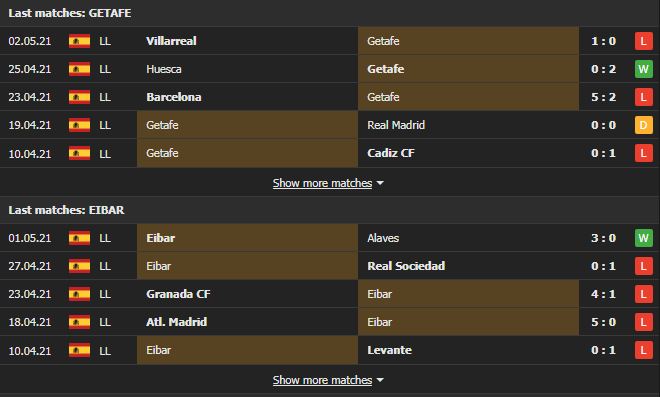The image size is (660, 397).
Task: Open the Real Sociedad team link
Action: (406, 266)
